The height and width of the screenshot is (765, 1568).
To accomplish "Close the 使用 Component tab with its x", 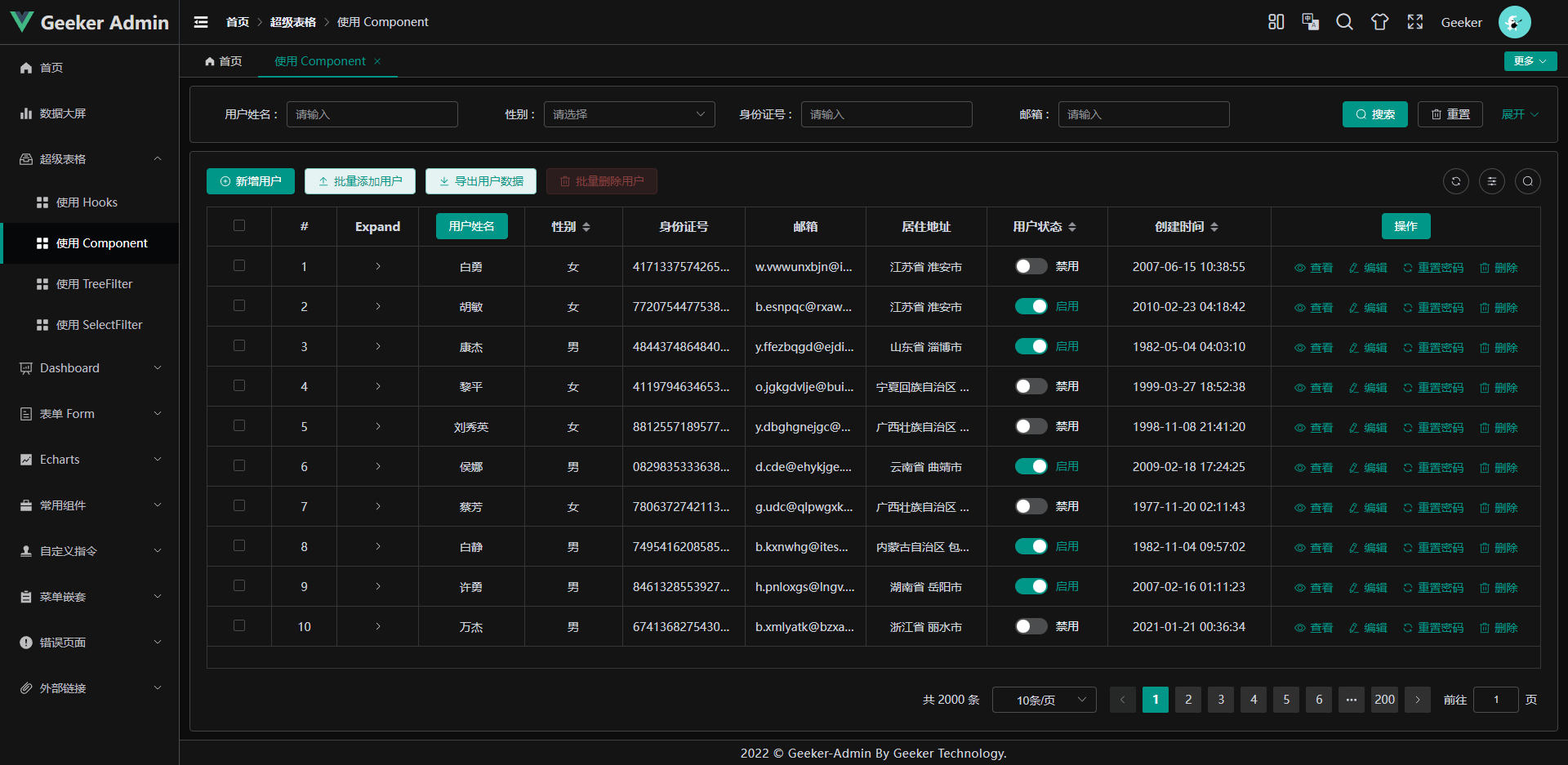I will [x=377, y=61].
